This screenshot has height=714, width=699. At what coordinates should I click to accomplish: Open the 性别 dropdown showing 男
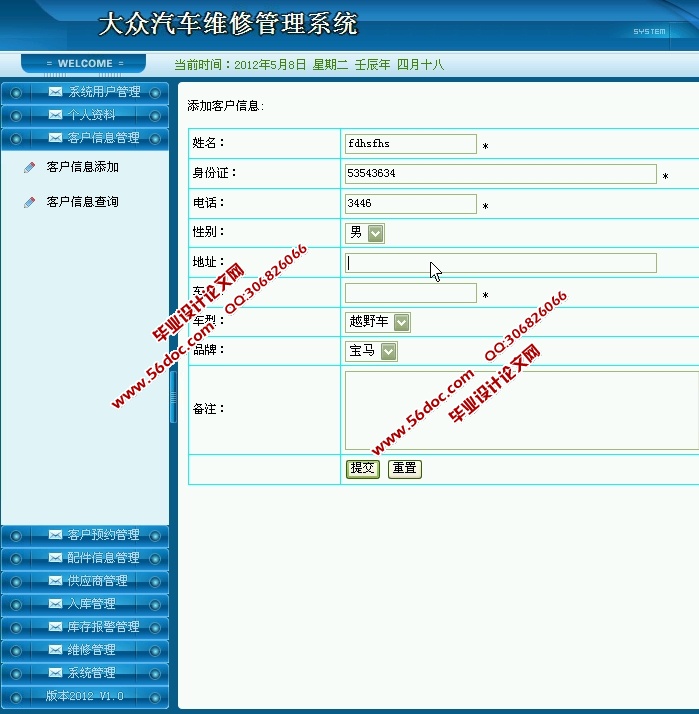point(365,233)
